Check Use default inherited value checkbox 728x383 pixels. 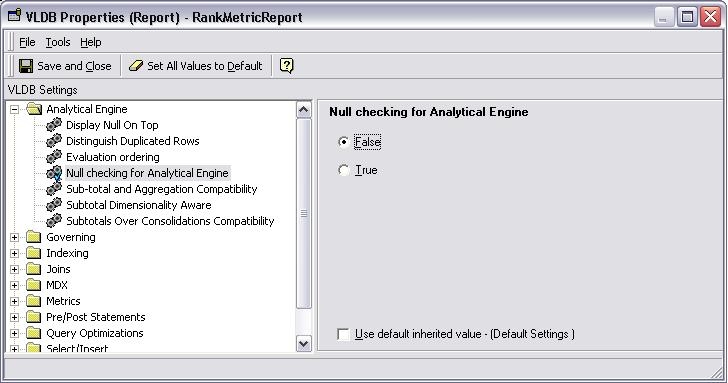pos(343,334)
